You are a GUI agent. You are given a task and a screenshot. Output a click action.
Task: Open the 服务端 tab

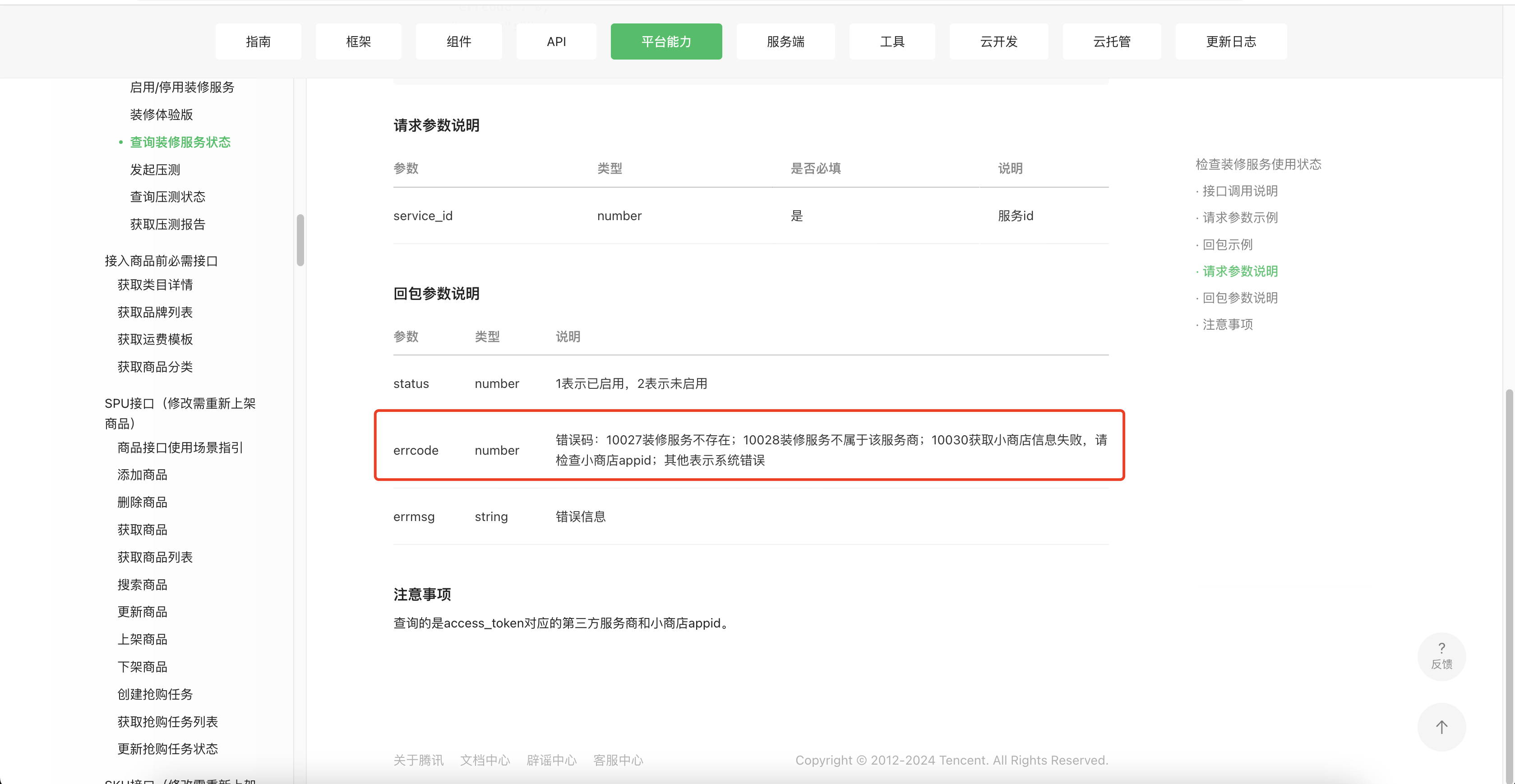pos(785,42)
